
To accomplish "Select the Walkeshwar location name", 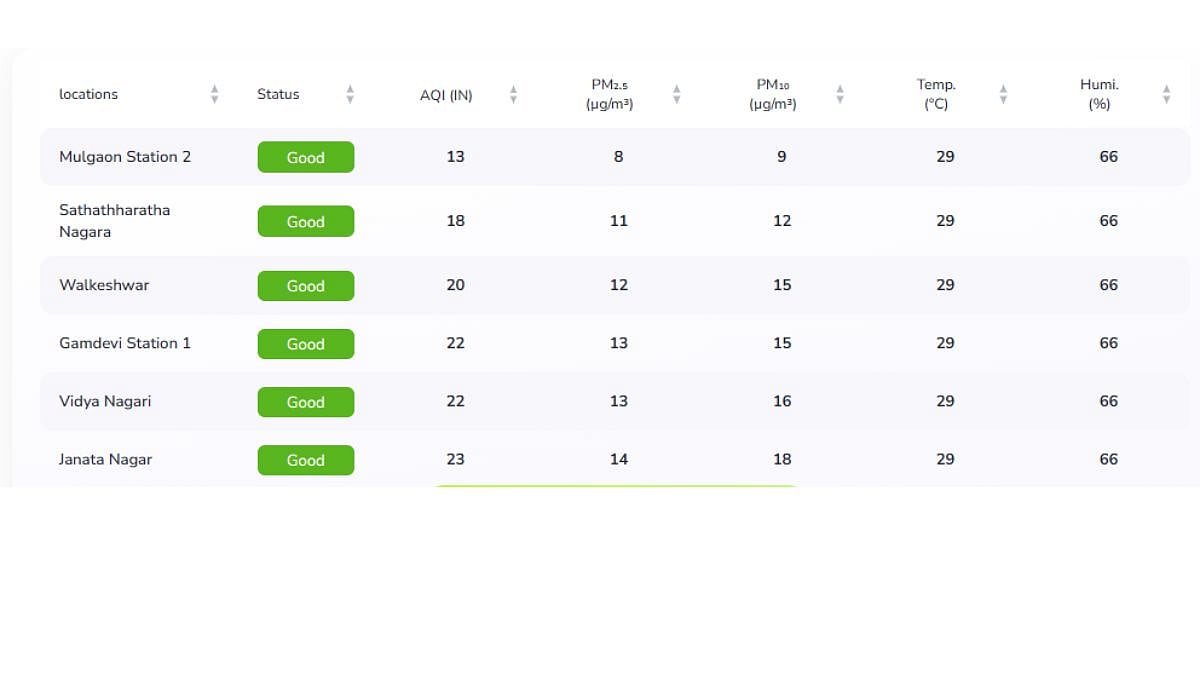I will coord(104,285).
